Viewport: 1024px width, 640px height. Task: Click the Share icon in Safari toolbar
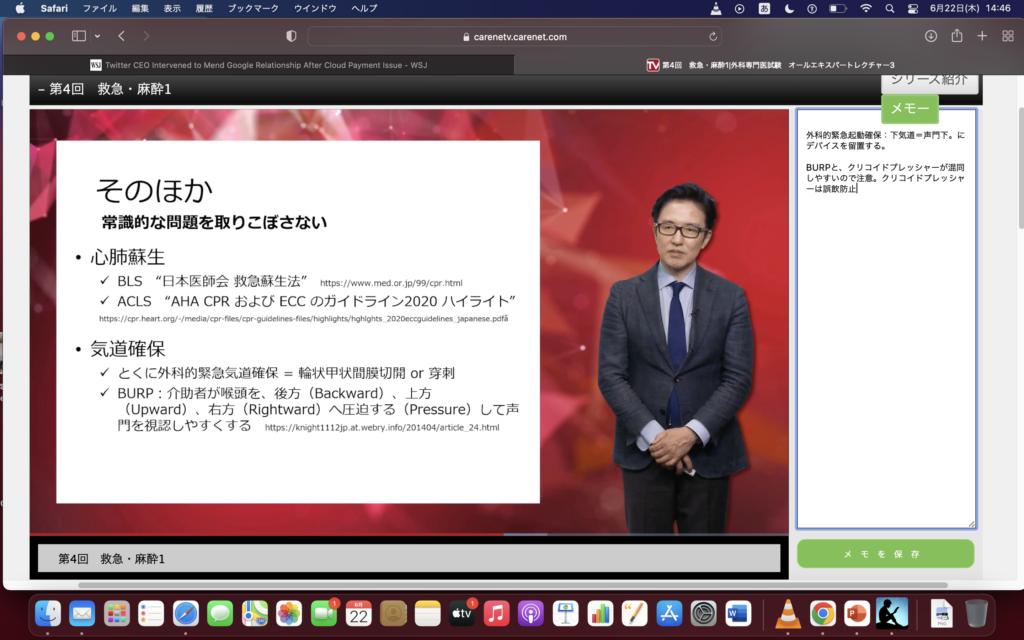957,36
